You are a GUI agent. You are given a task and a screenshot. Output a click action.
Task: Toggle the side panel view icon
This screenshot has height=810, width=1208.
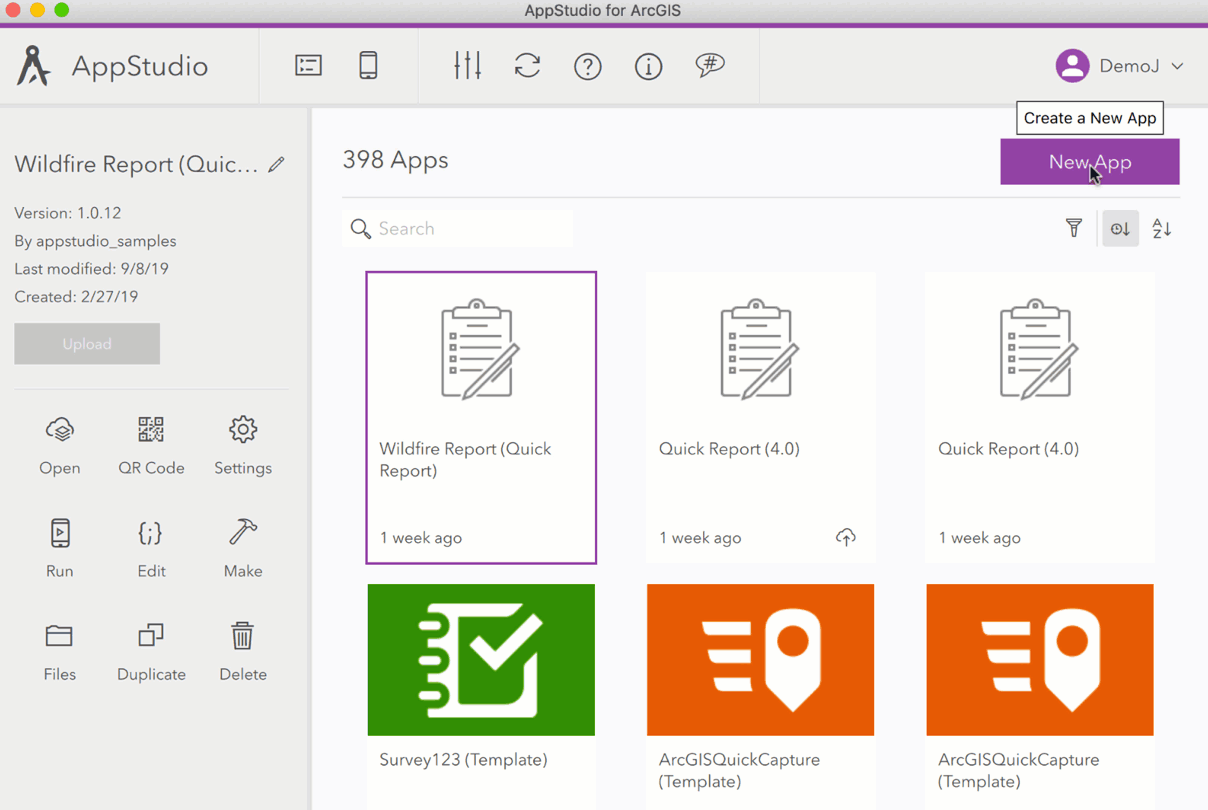(308, 66)
